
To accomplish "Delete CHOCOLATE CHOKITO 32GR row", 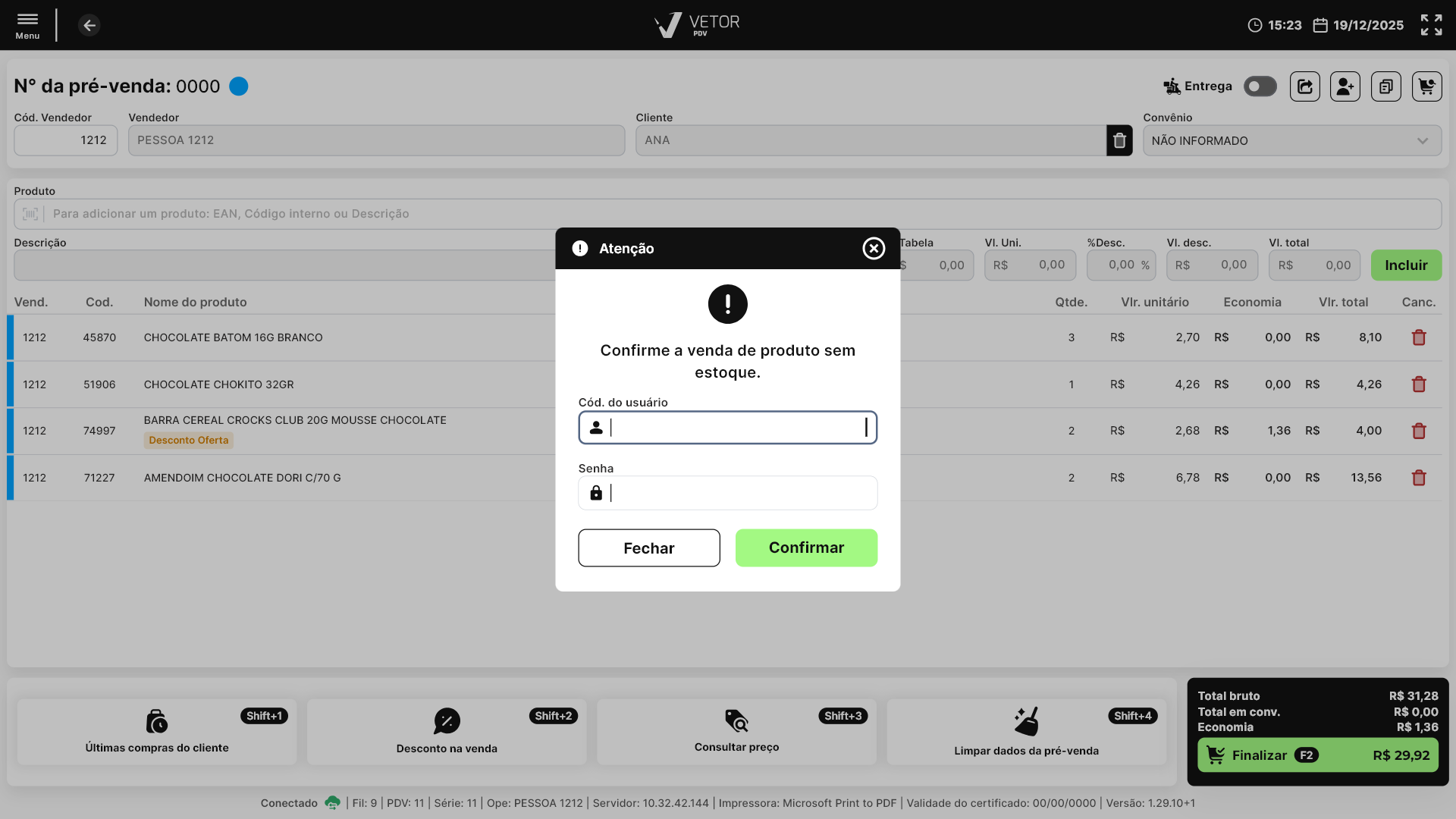I will 1419,384.
